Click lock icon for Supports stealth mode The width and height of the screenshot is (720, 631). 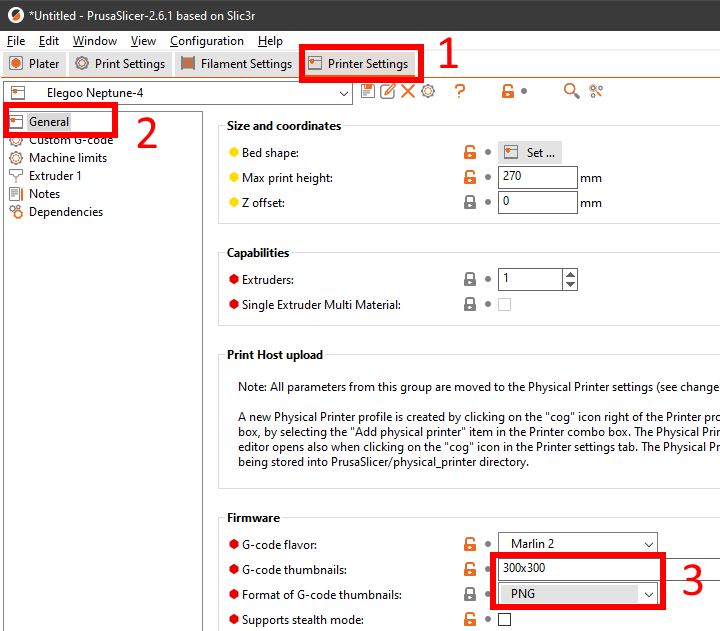click(470, 619)
